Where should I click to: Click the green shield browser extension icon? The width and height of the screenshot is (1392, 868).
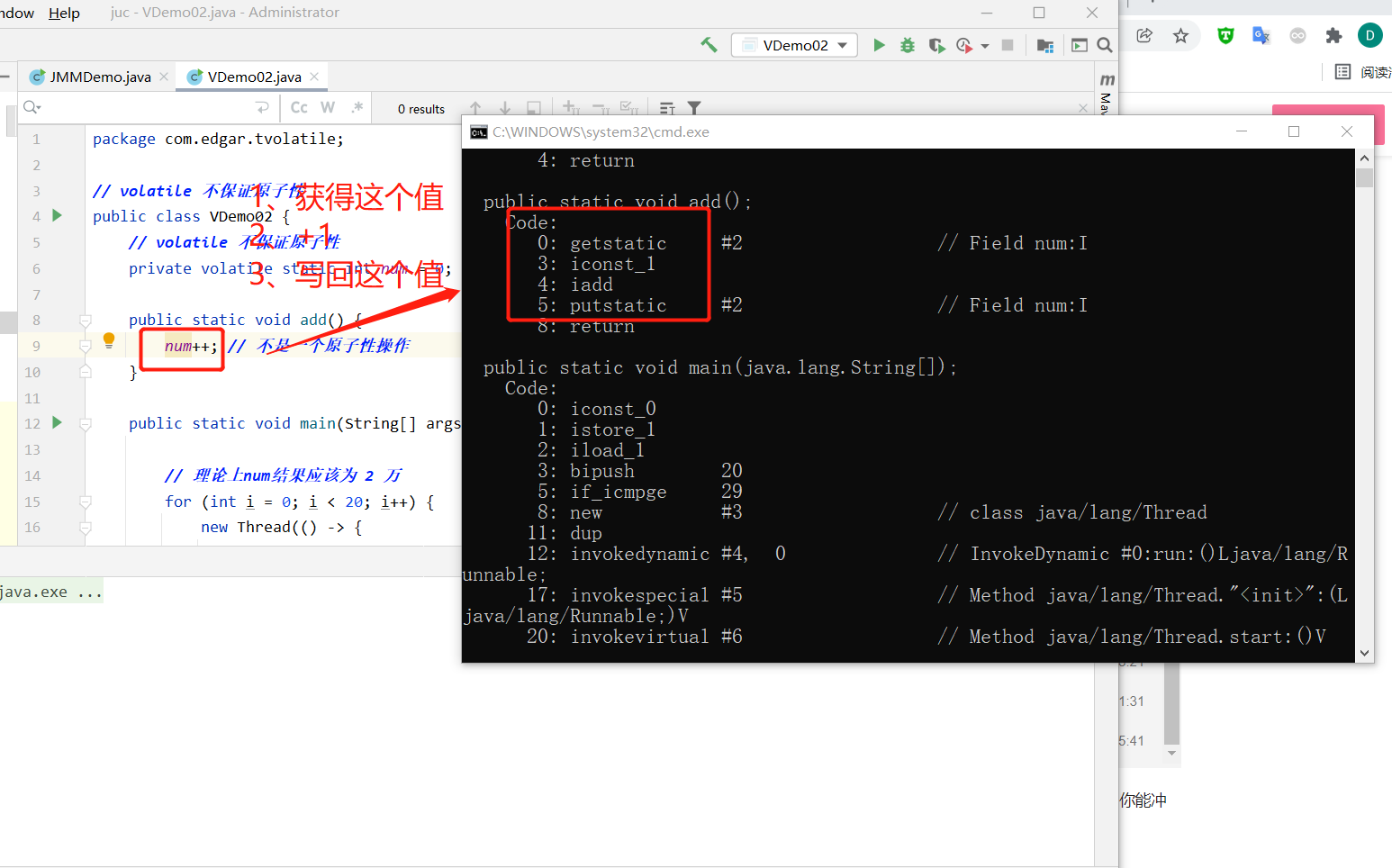click(1225, 35)
